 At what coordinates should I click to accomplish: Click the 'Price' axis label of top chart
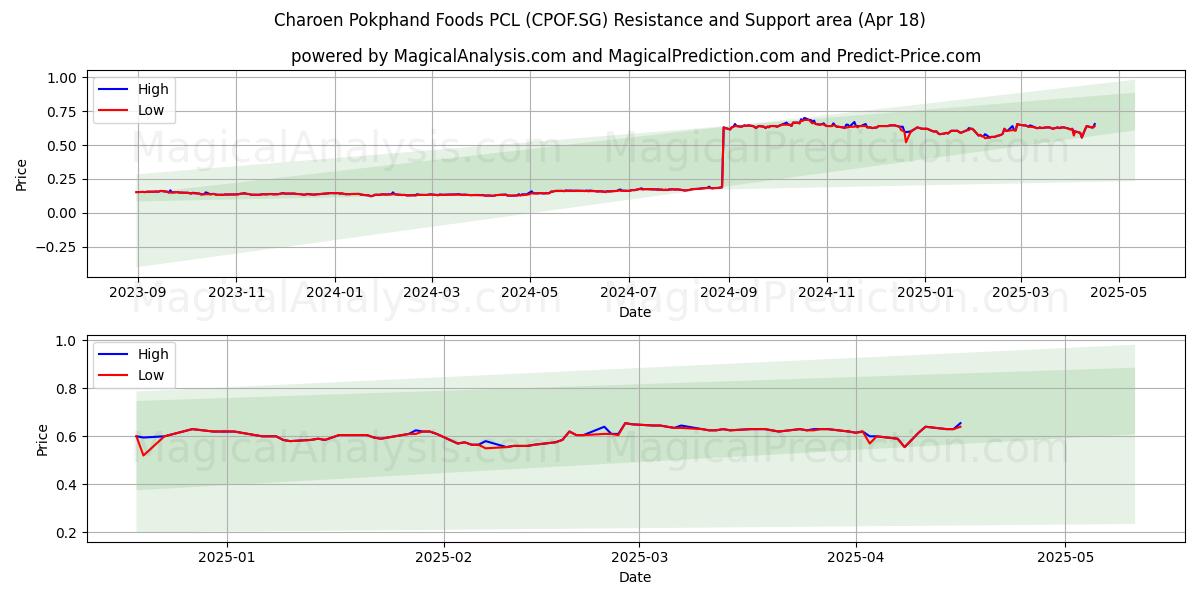point(22,174)
